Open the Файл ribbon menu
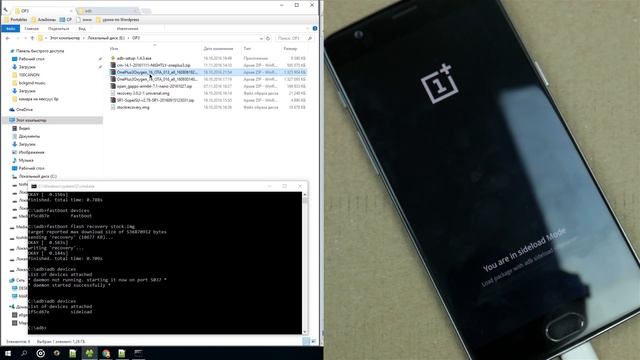This screenshot has height=360, width=640. point(11,29)
